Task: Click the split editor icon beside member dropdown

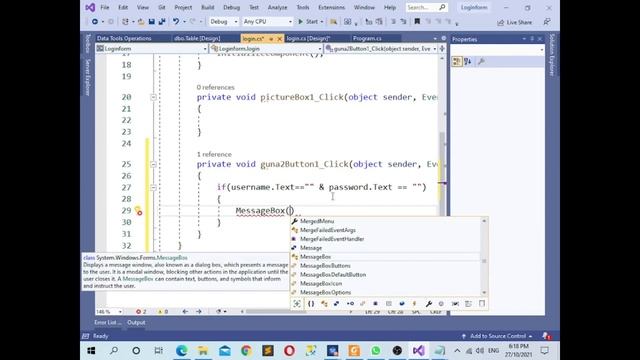Action: click(442, 49)
